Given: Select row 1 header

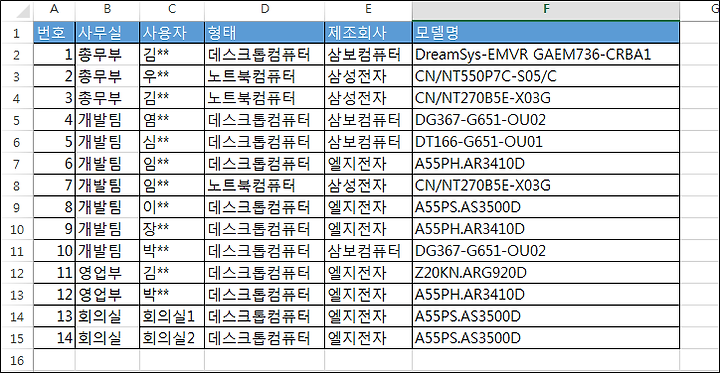Looking at the screenshot, I should (x=17, y=33).
